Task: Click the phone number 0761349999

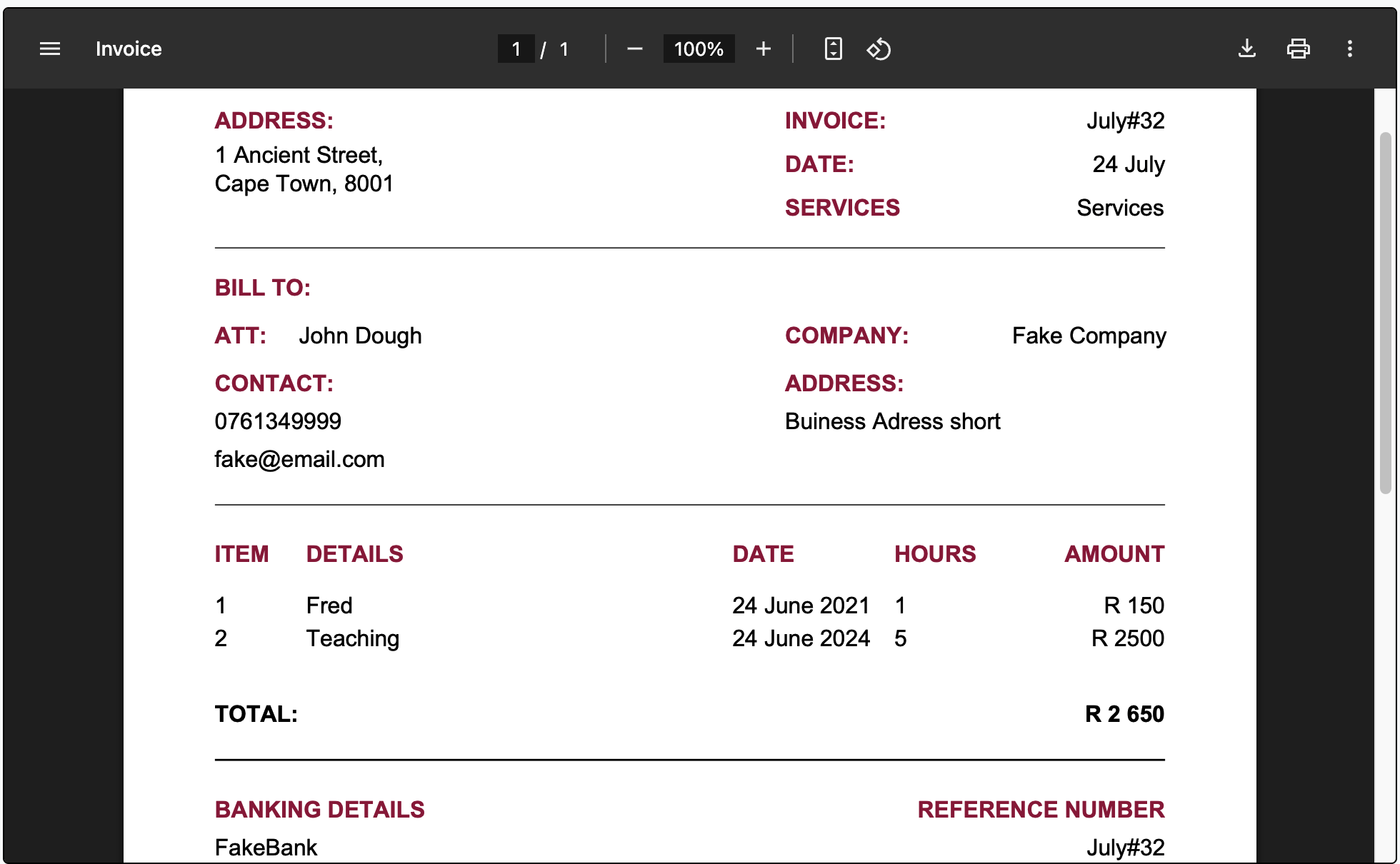Action: point(278,421)
